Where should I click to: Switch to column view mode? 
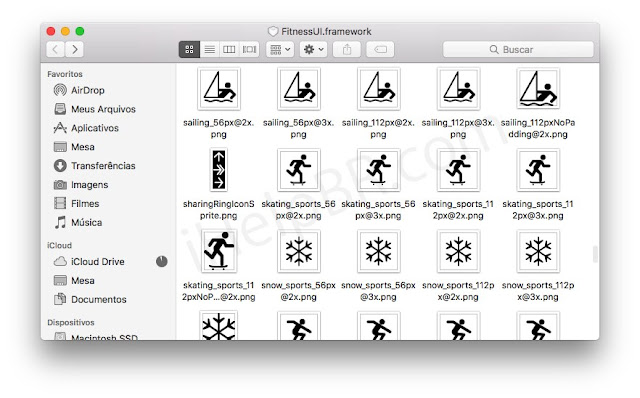(229, 49)
